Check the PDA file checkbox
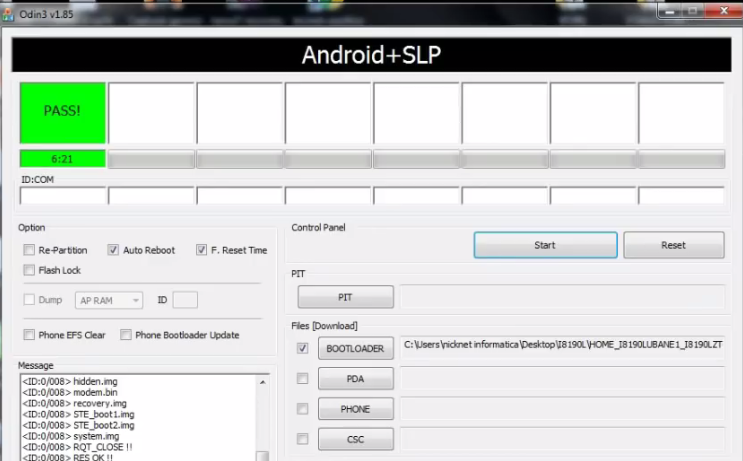The height and width of the screenshot is (461, 743). [302, 379]
